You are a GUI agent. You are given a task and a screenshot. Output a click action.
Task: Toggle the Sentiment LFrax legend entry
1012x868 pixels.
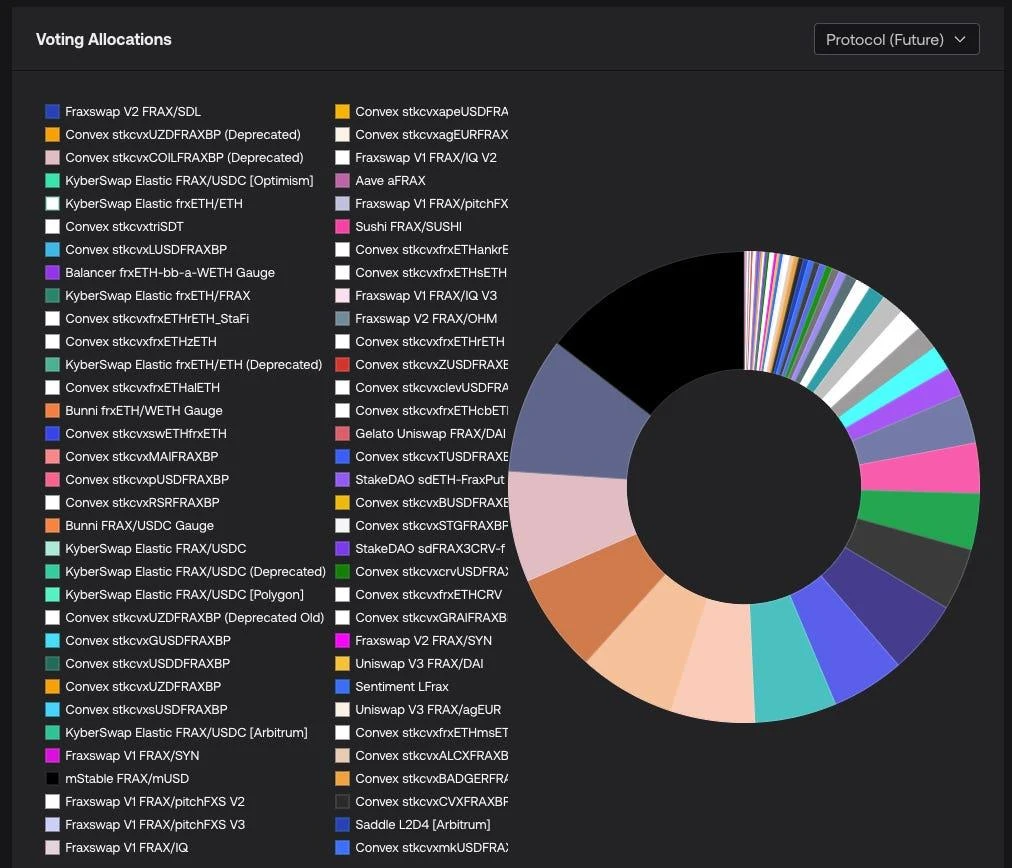tap(401, 687)
